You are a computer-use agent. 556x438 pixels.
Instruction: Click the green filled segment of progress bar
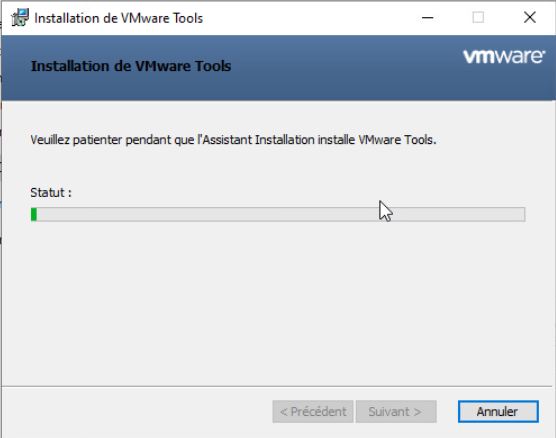coord(34,215)
